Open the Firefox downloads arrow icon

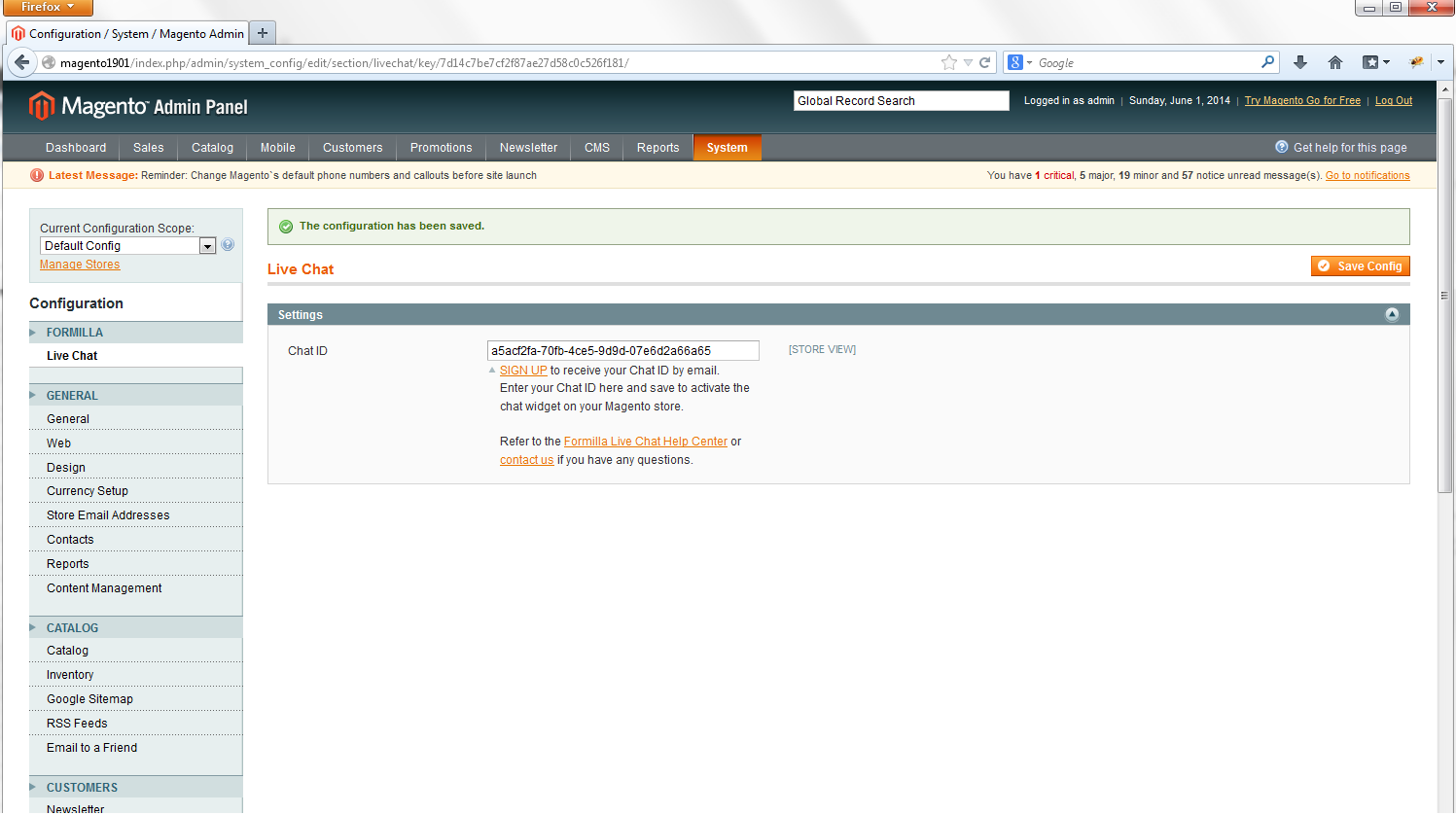(x=1300, y=62)
